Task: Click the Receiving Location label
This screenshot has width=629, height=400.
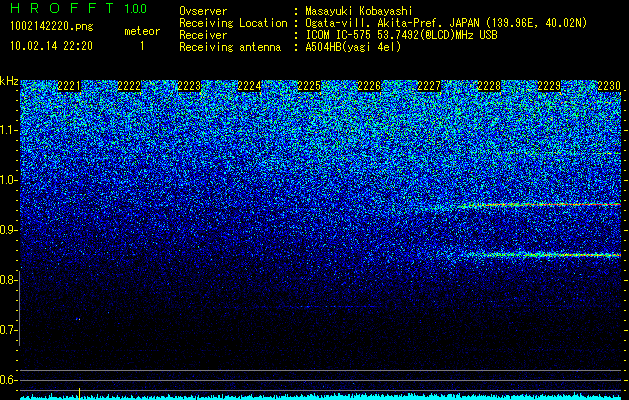Action: (233, 23)
